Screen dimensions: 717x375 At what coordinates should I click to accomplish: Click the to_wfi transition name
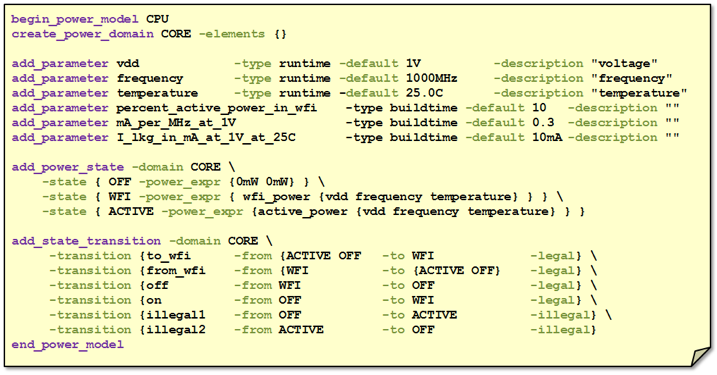[x=169, y=256]
